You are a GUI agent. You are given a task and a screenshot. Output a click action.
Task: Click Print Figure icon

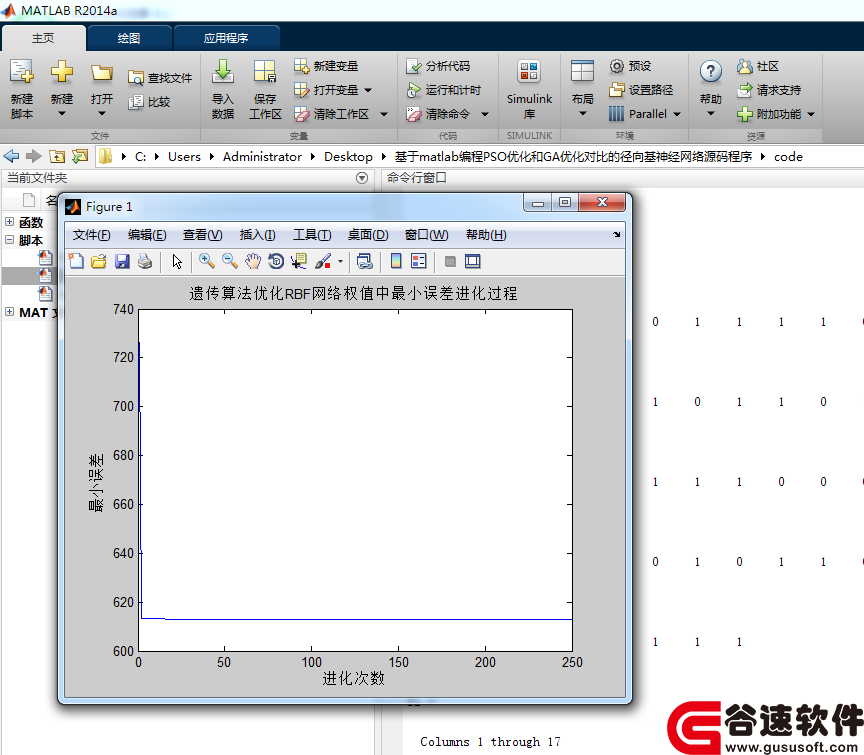[145, 261]
